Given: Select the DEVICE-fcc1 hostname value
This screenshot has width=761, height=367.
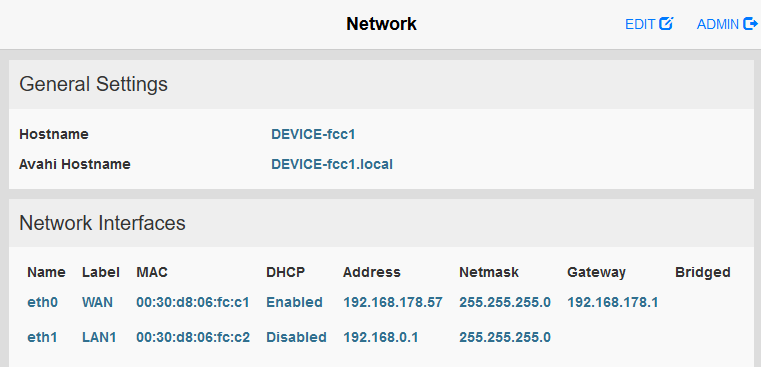Looking at the screenshot, I should tap(313, 134).
